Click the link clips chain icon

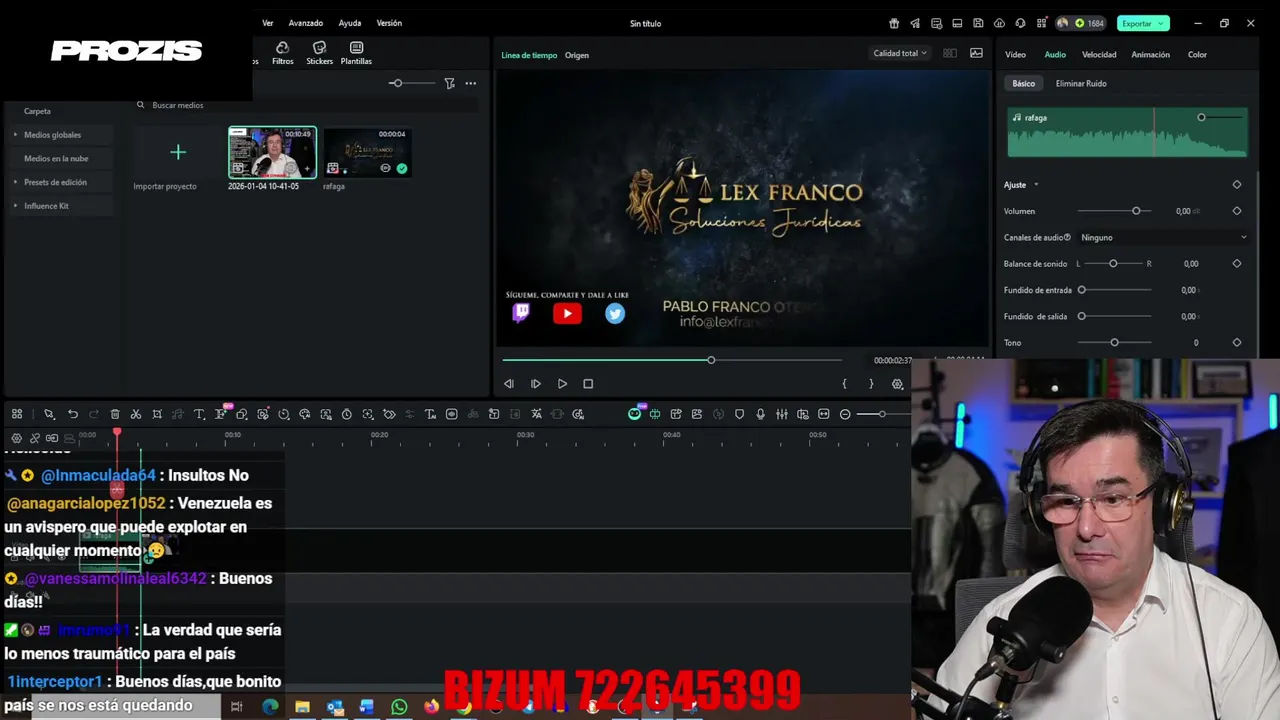(x=34, y=438)
